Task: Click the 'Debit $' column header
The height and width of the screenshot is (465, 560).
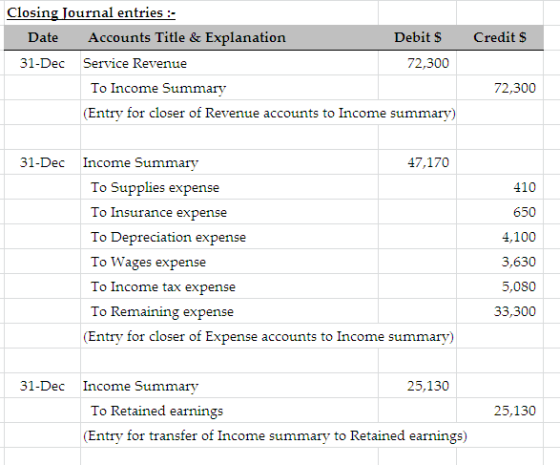Action: (418, 38)
